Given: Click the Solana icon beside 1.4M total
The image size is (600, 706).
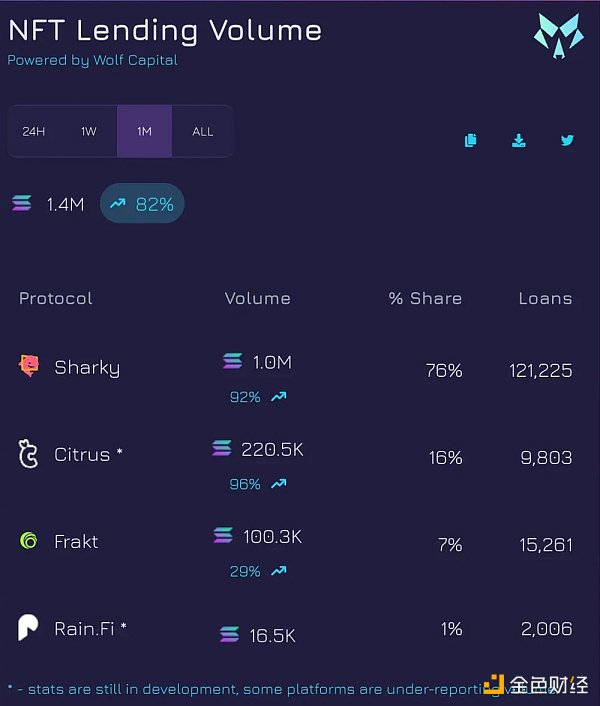Looking at the screenshot, I should (x=22, y=204).
